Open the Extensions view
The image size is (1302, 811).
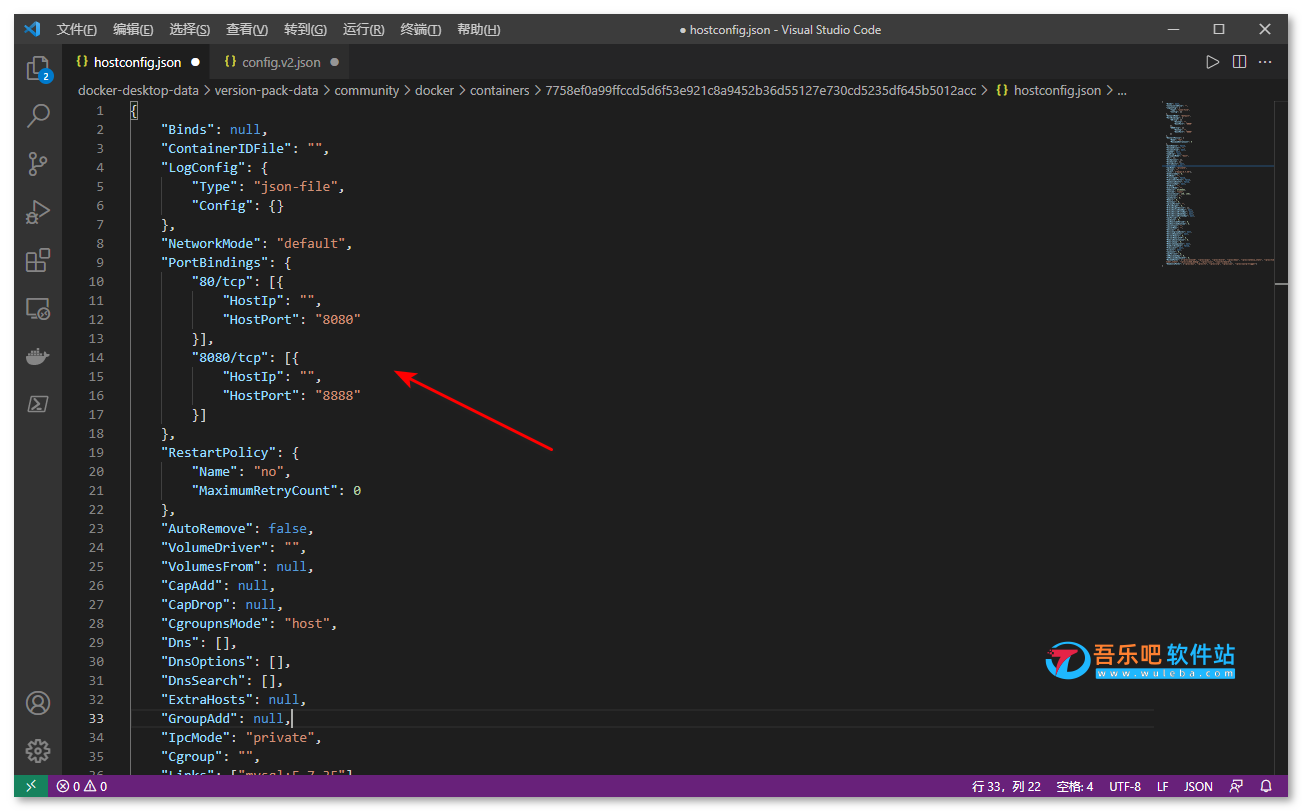(x=37, y=260)
